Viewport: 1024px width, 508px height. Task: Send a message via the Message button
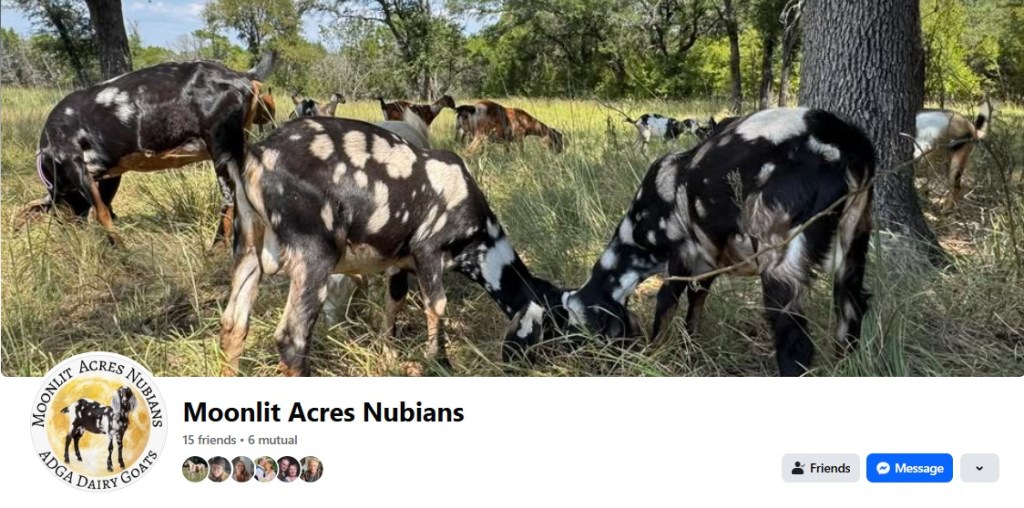coord(910,468)
